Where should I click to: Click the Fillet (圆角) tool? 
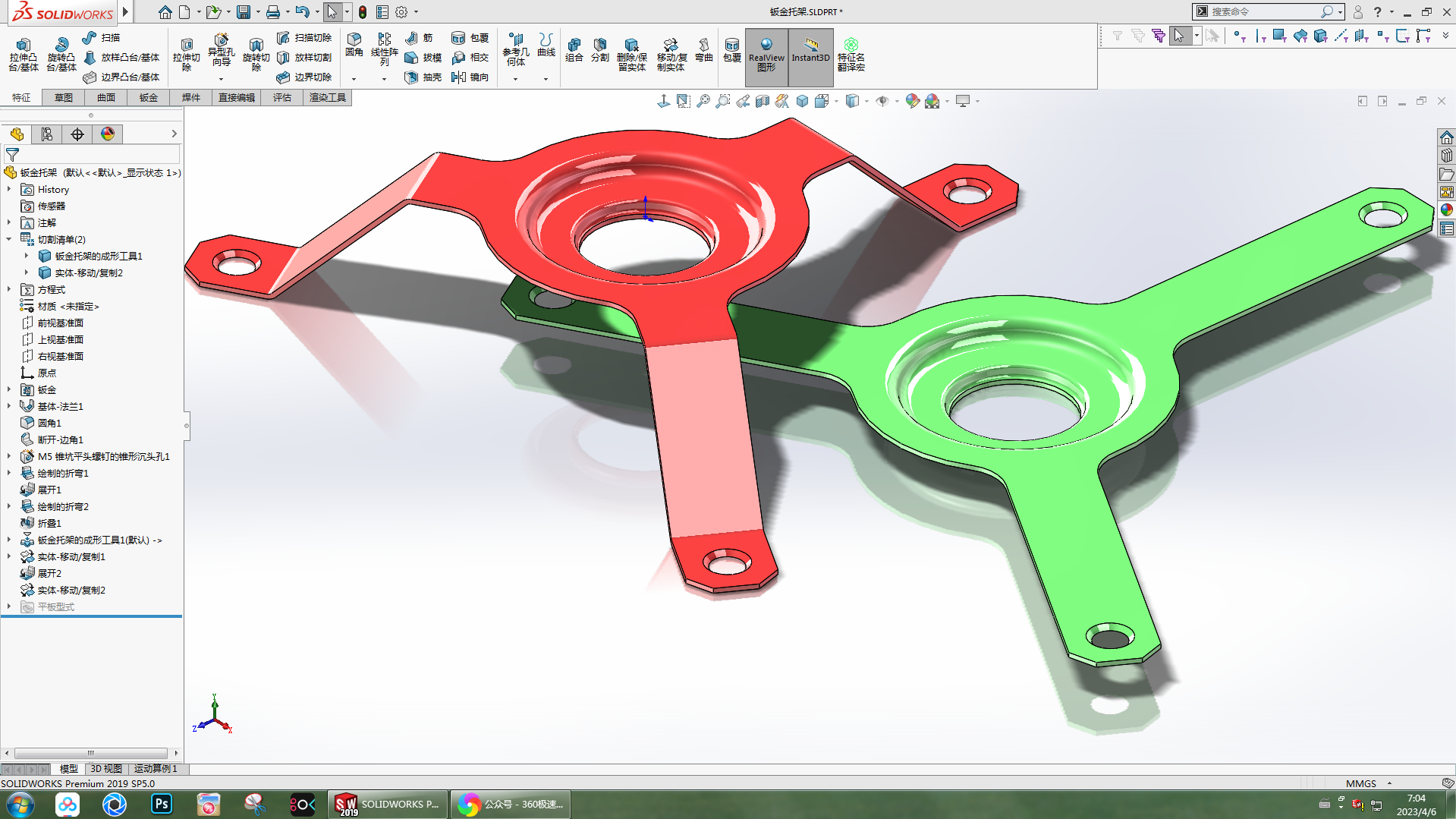tap(354, 45)
